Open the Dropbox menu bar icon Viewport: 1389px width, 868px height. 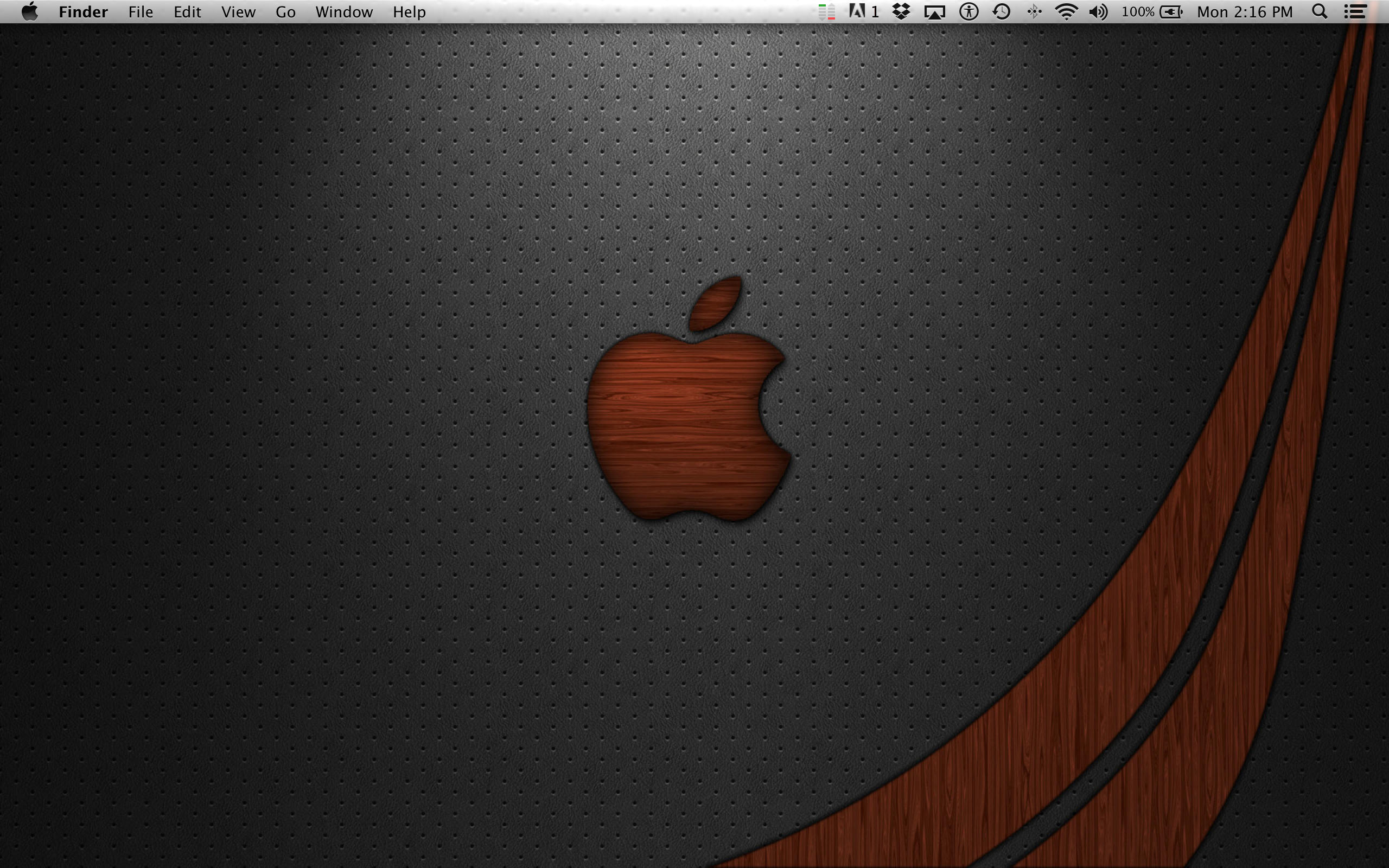pyautogui.click(x=902, y=11)
